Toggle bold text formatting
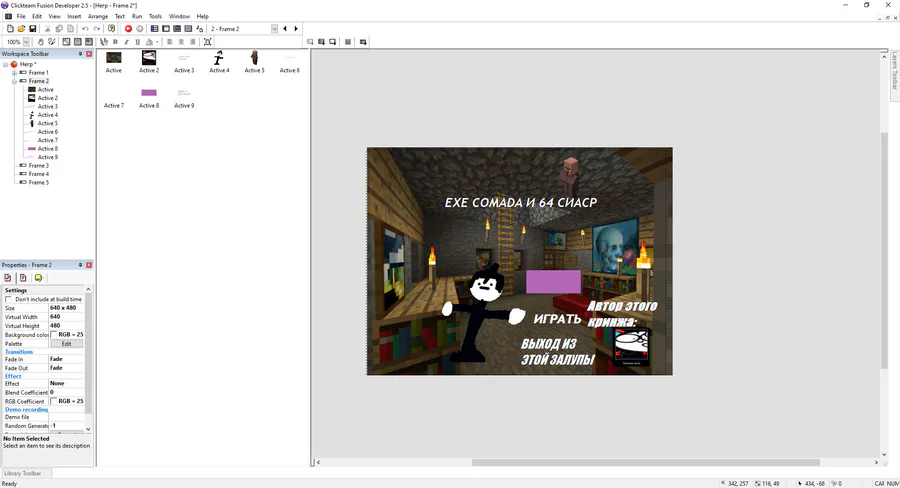The image size is (900, 488). [115, 42]
